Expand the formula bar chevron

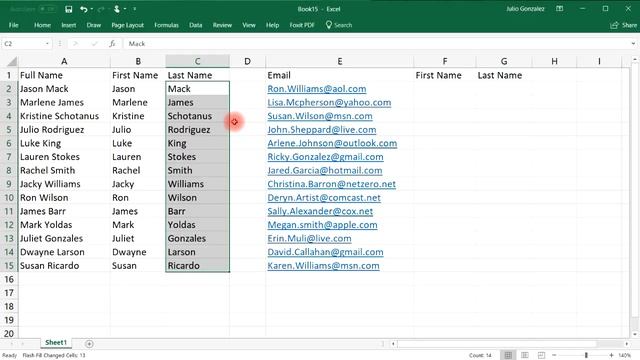[633, 44]
